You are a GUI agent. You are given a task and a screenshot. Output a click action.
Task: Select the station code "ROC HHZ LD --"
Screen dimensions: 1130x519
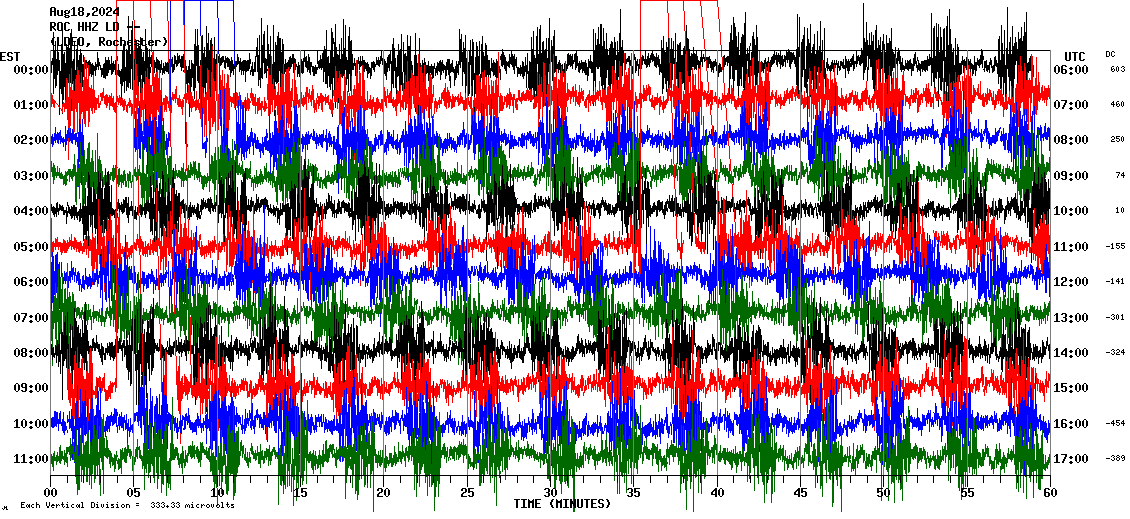click(95, 27)
